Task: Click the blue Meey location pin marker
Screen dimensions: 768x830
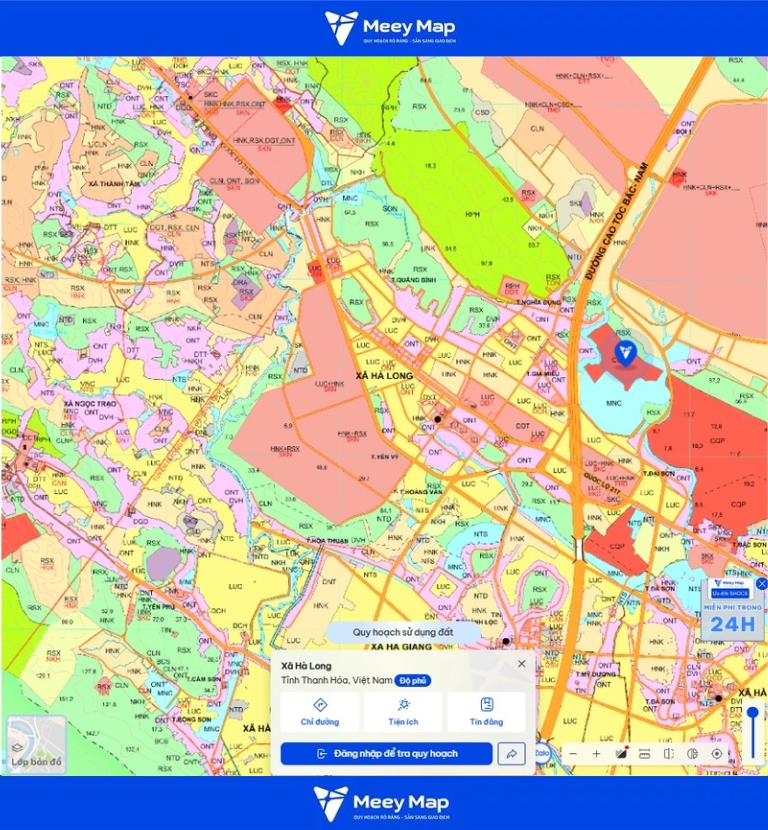Action: click(626, 354)
